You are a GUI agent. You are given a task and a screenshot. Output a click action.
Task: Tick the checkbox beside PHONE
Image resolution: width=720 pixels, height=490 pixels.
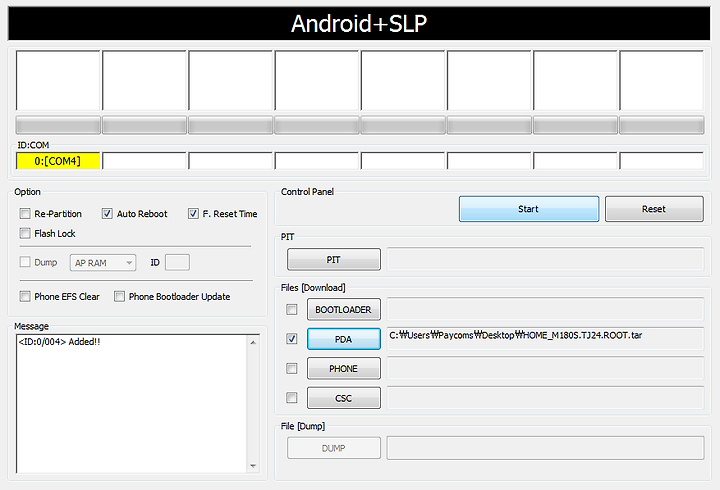[x=292, y=368]
